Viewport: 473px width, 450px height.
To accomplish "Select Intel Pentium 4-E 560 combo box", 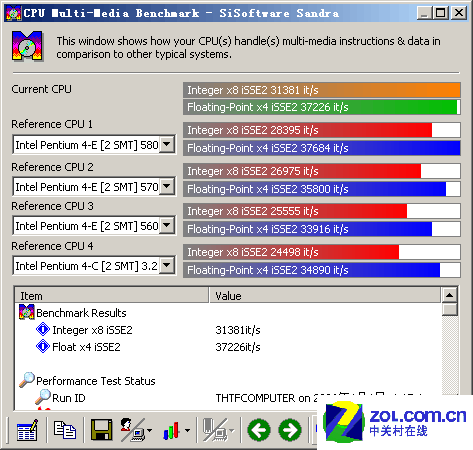I will point(94,225).
